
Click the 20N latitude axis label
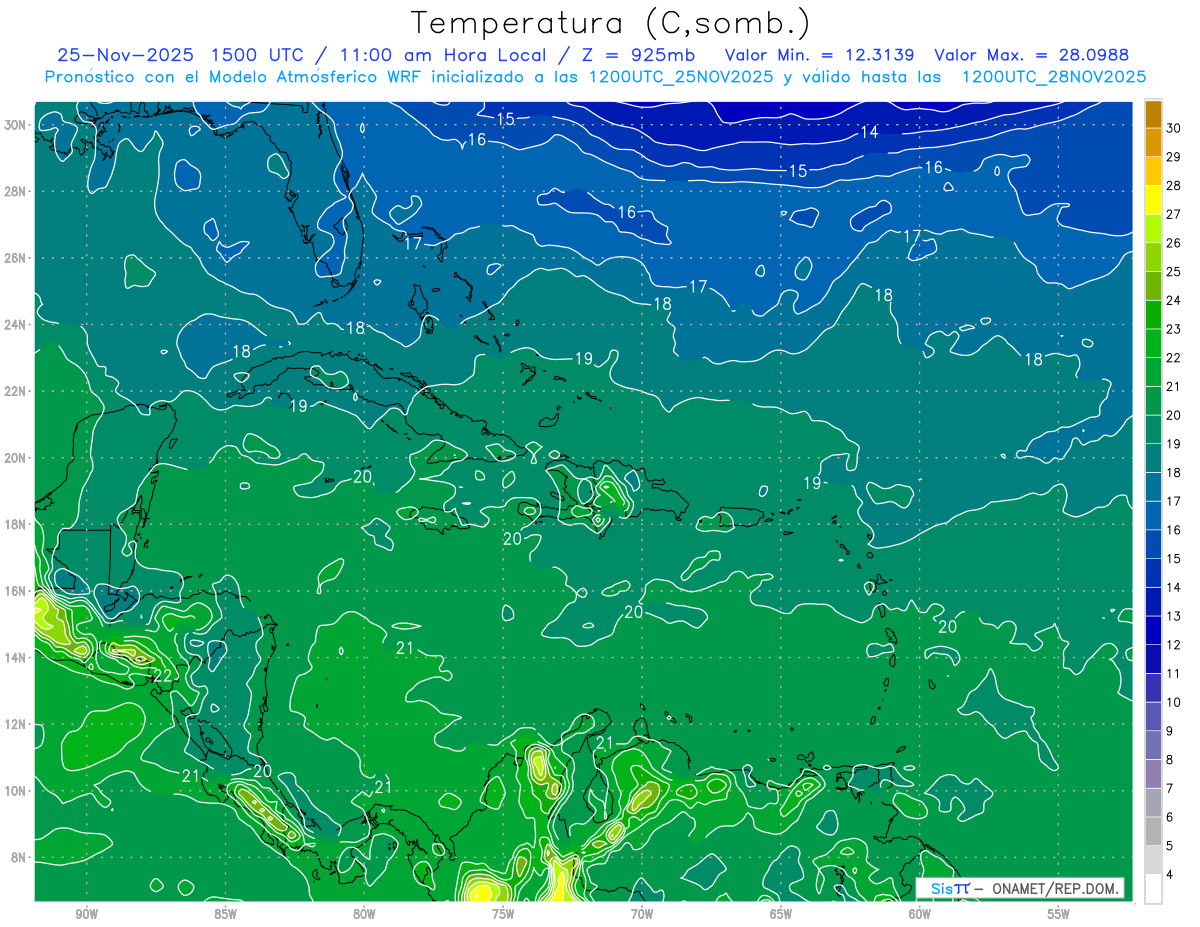(15, 458)
